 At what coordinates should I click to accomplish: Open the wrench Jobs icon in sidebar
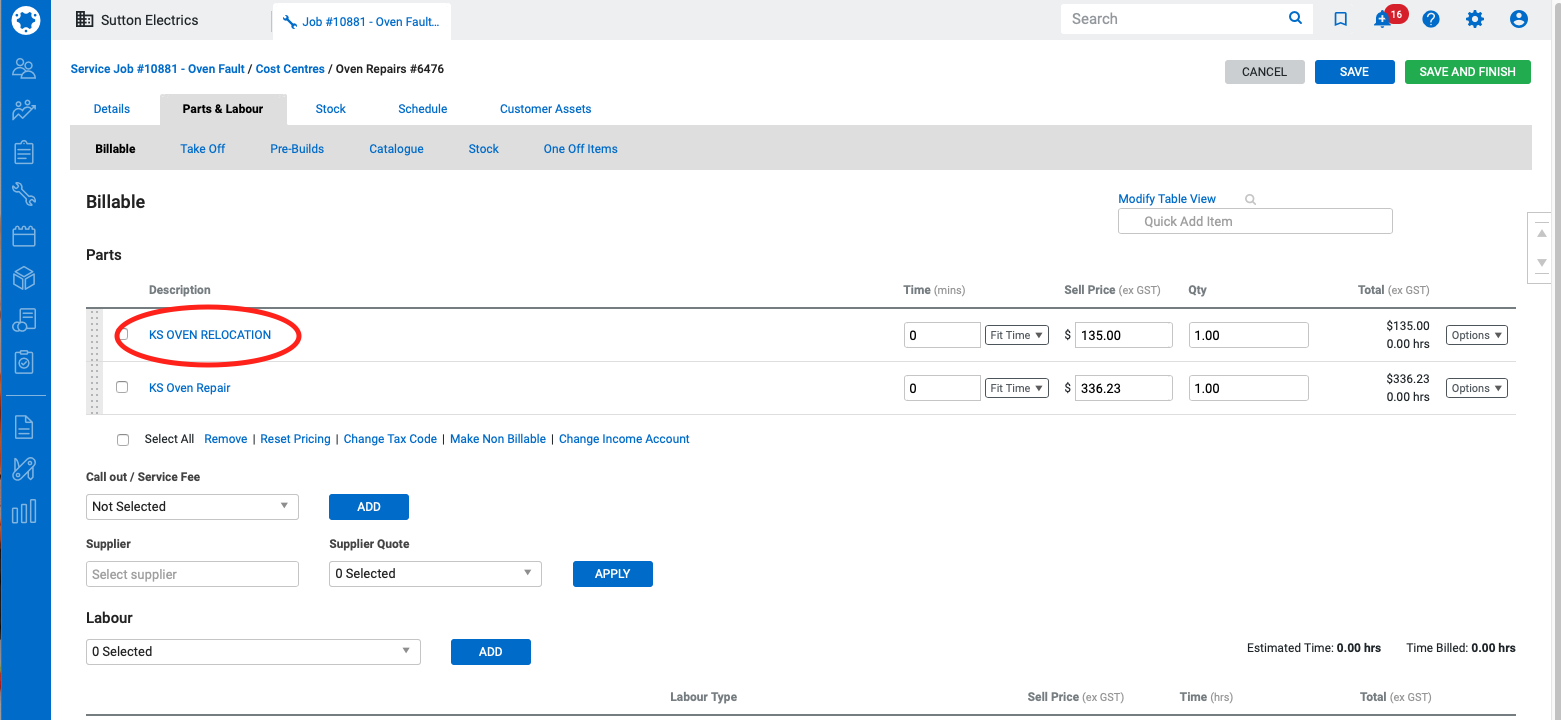point(24,194)
